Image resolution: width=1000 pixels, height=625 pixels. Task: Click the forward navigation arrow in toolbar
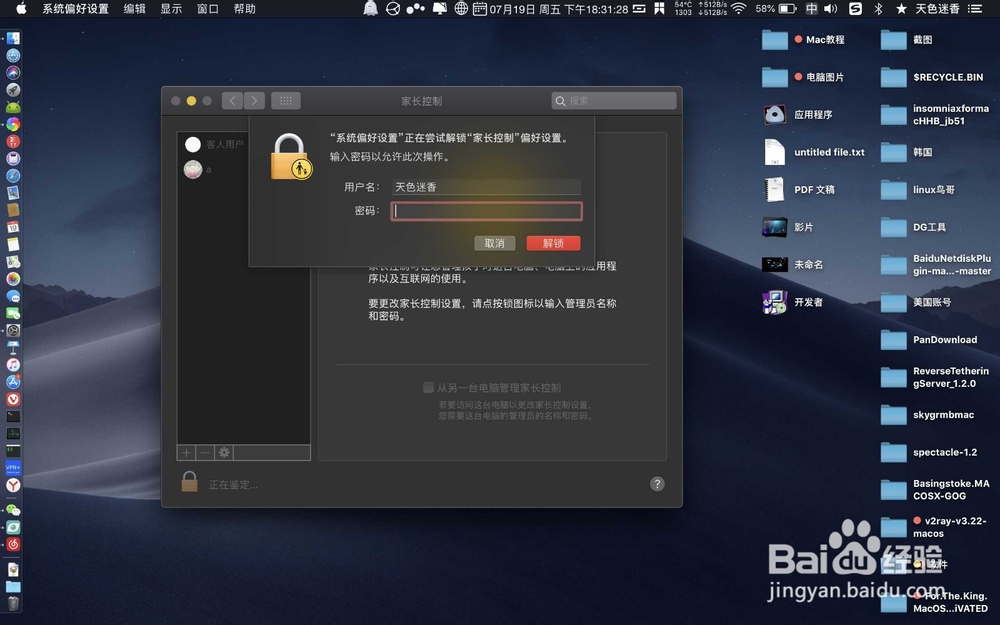tap(253, 100)
